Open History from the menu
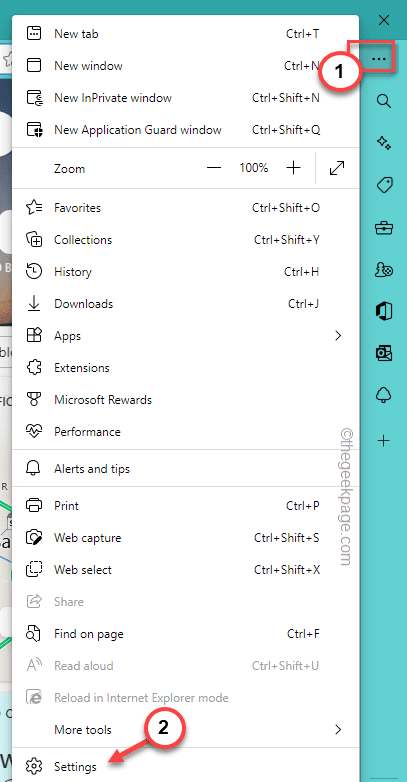407x782 pixels. pos(186,272)
